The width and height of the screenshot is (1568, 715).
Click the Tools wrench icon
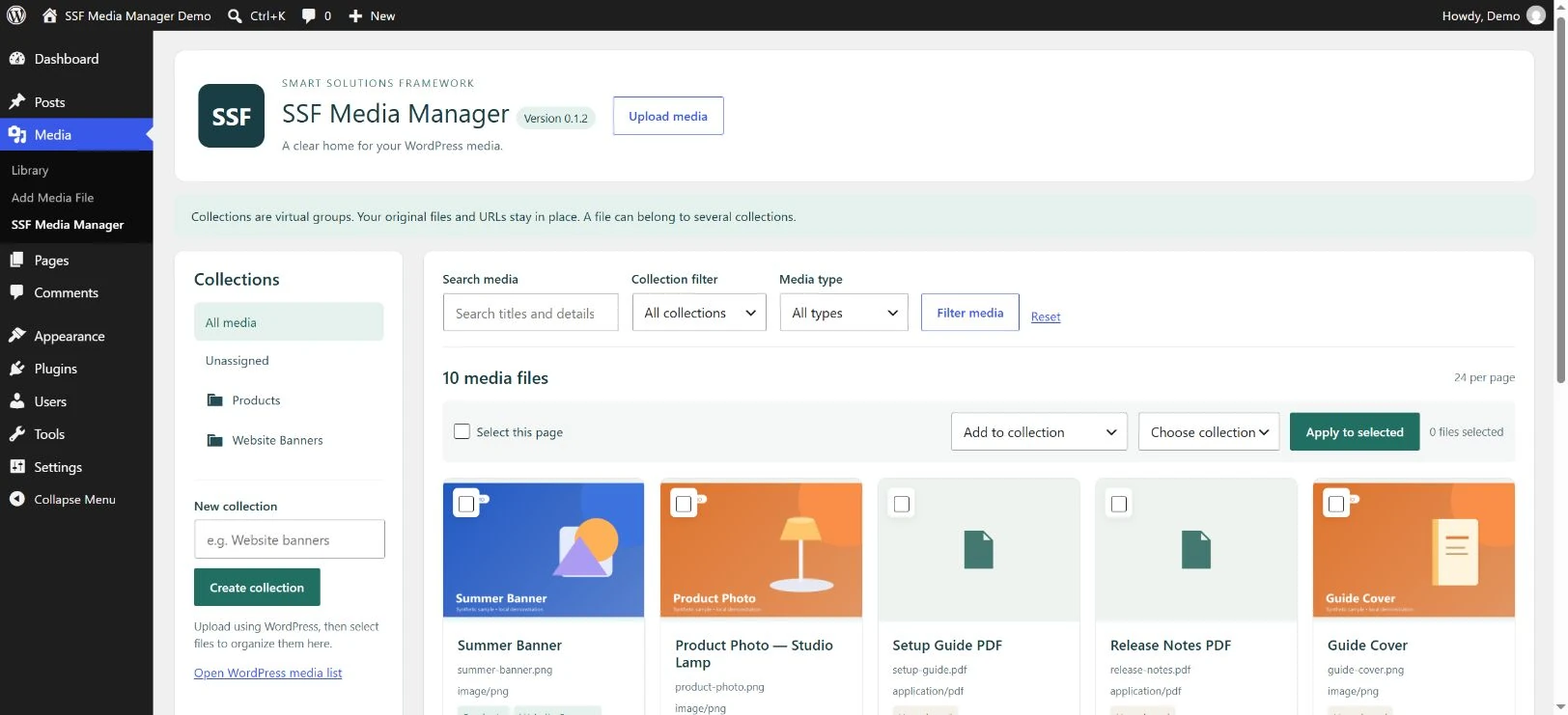click(x=16, y=434)
